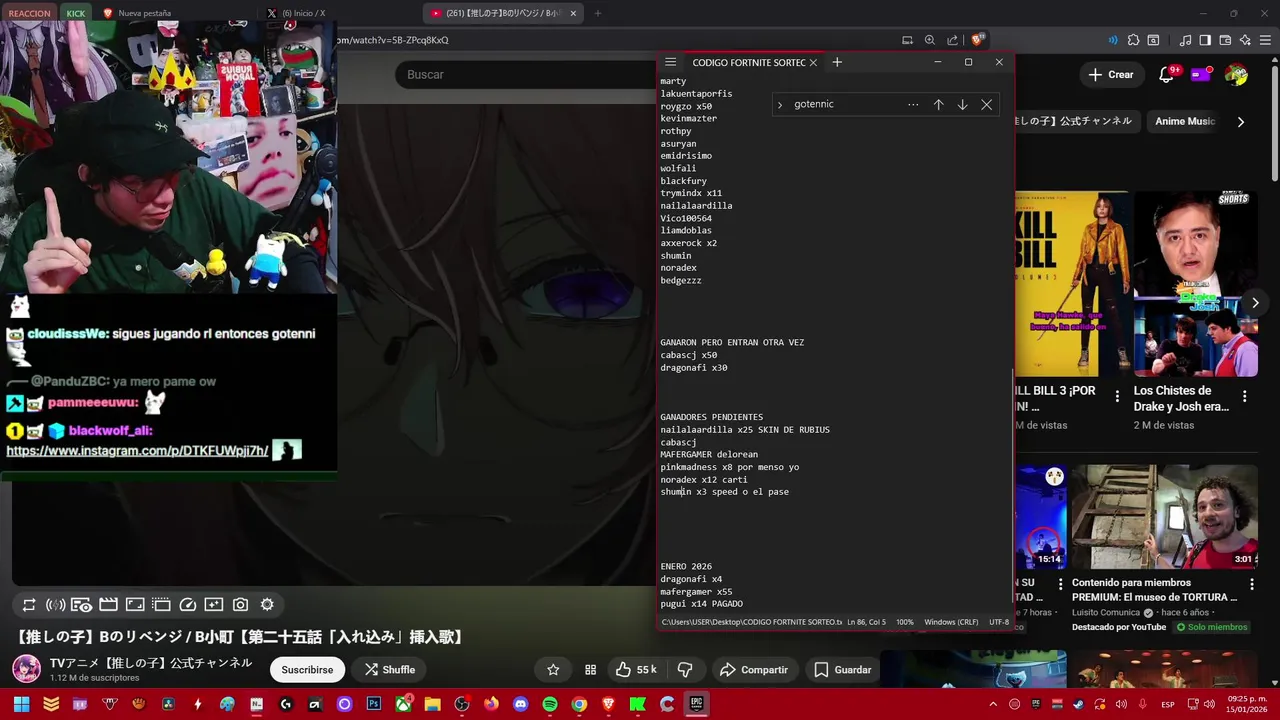The height and width of the screenshot is (720, 1280).
Task: Take a video screenshot with camera icon
Action: coord(240,605)
